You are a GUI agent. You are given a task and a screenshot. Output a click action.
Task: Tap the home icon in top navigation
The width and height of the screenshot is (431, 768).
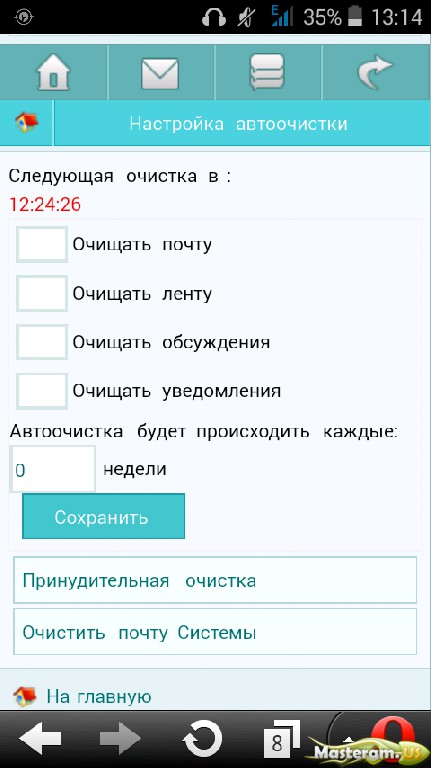53,72
